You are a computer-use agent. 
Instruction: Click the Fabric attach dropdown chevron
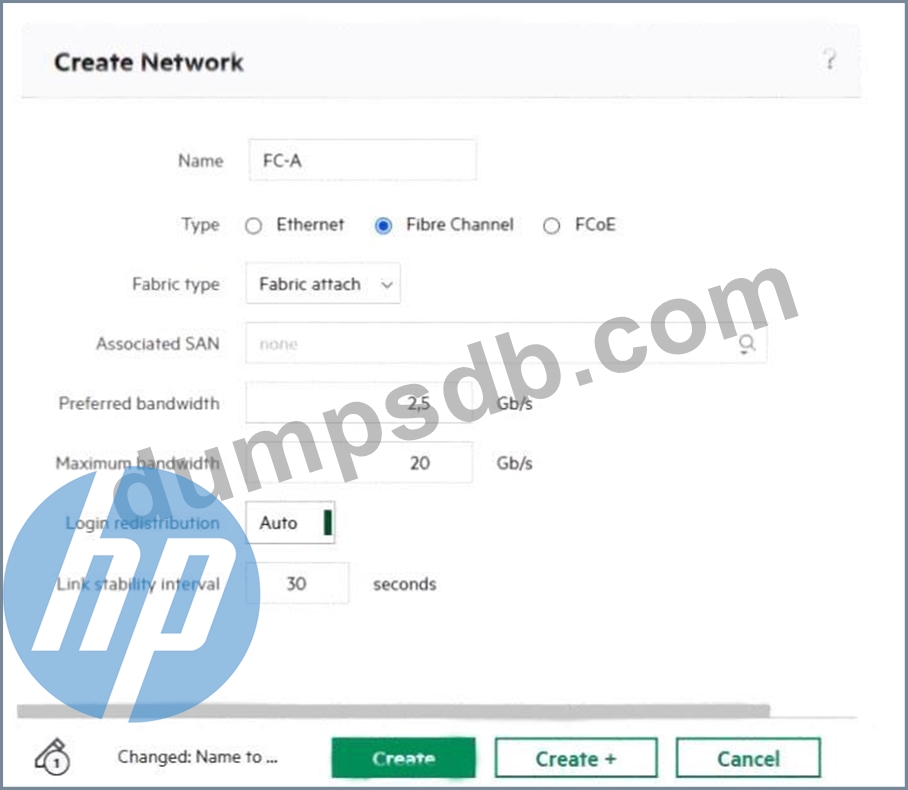tap(387, 284)
